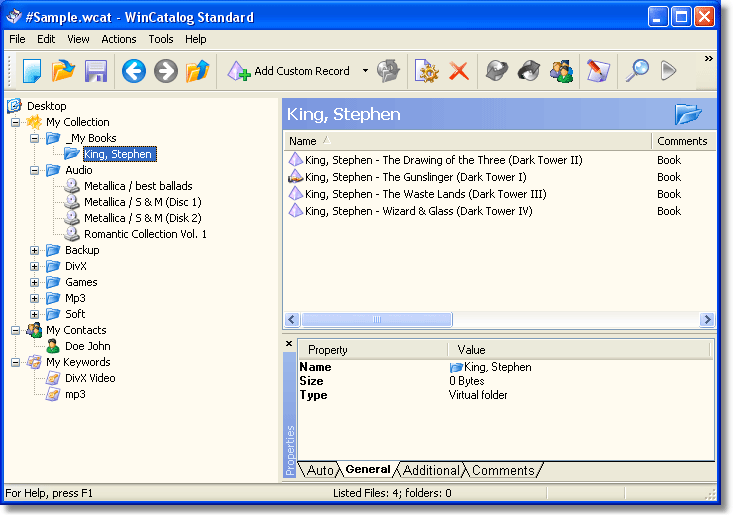Click the folder icon in King, Stephen header
733x517 pixels.
tap(688, 115)
